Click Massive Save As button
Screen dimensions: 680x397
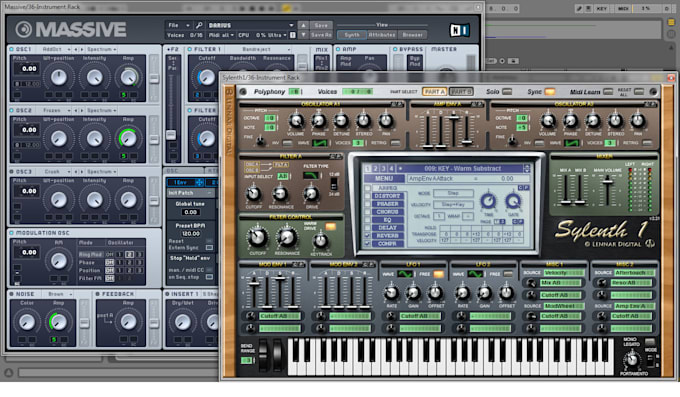tap(321, 35)
